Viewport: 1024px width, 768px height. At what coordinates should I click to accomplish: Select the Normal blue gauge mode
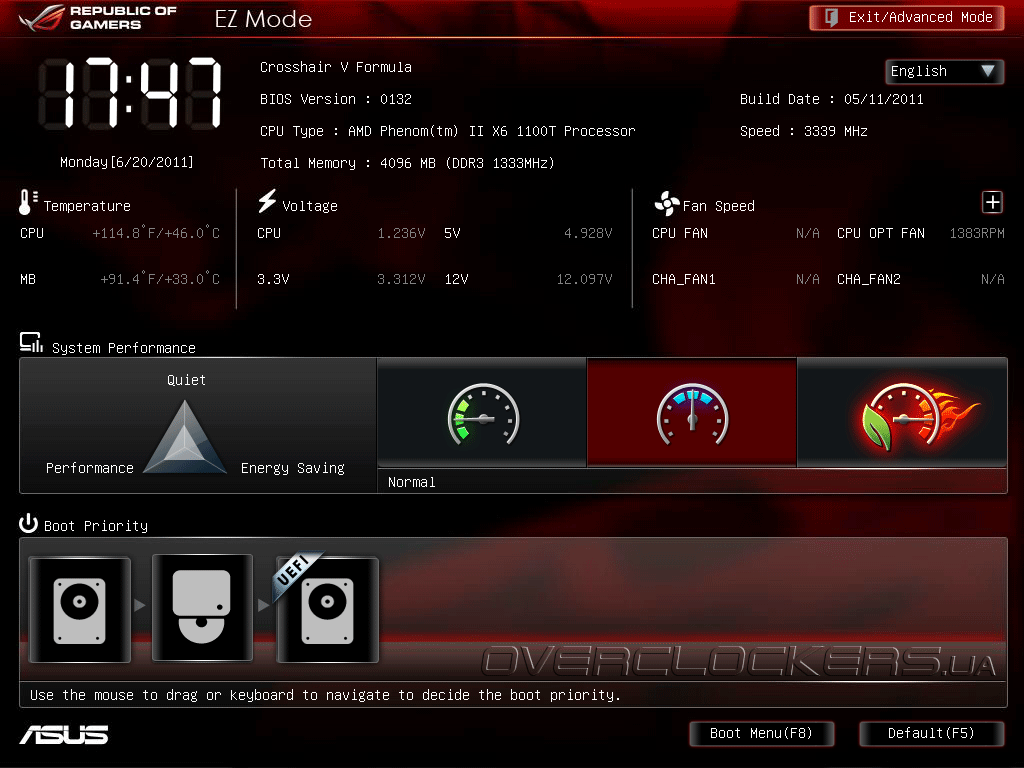692,413
